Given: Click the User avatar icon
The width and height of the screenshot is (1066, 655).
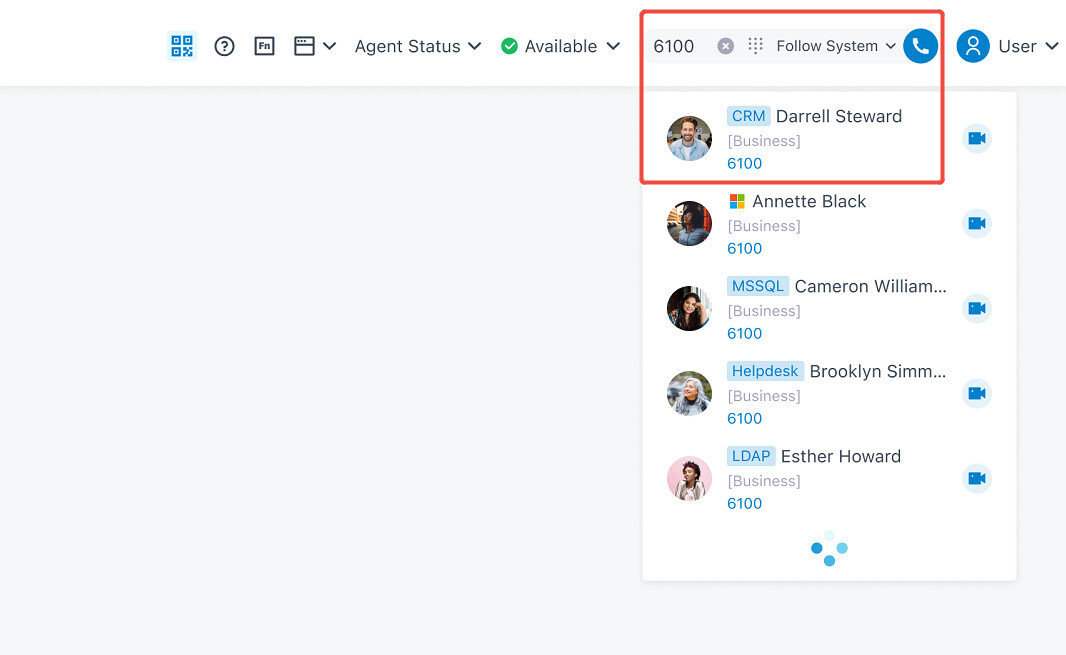Looking at the screenshot, I should tap(973, 46).
